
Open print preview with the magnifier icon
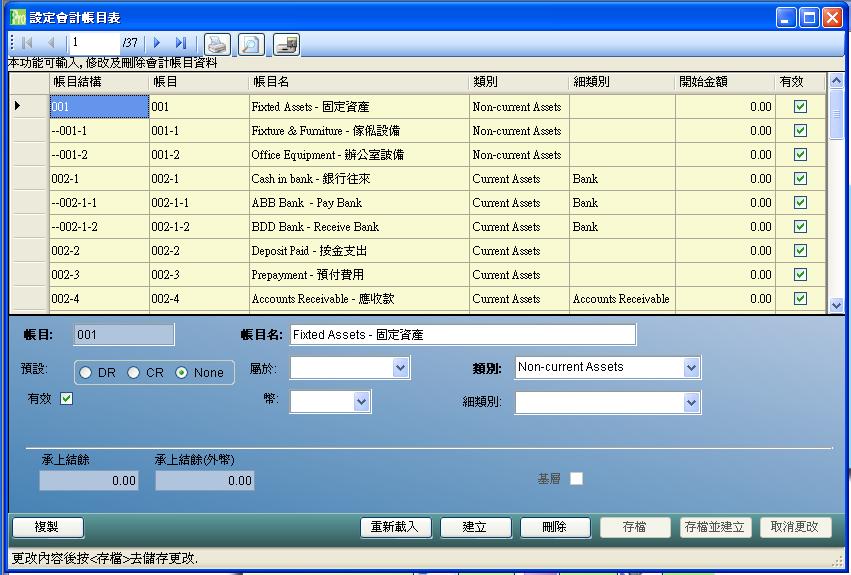click(x=251, y=43)
